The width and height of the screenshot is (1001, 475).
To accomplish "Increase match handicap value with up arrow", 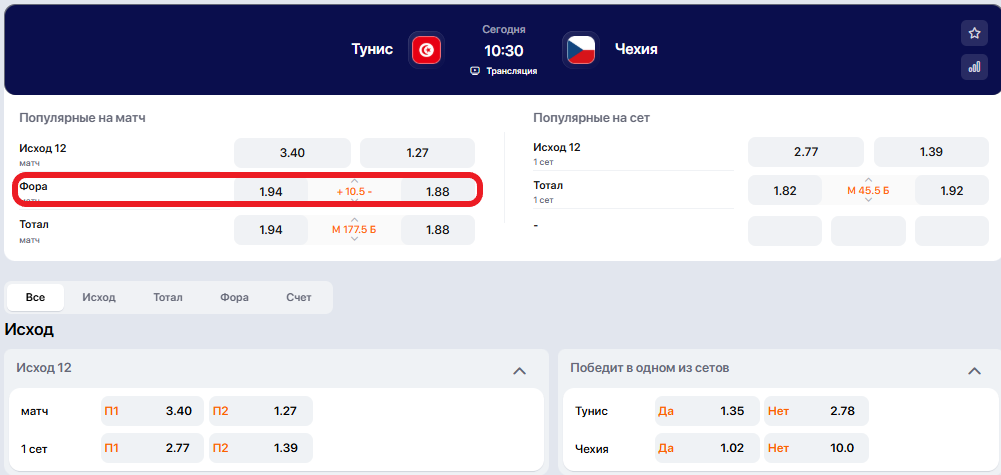I will [x=354, y=180].
